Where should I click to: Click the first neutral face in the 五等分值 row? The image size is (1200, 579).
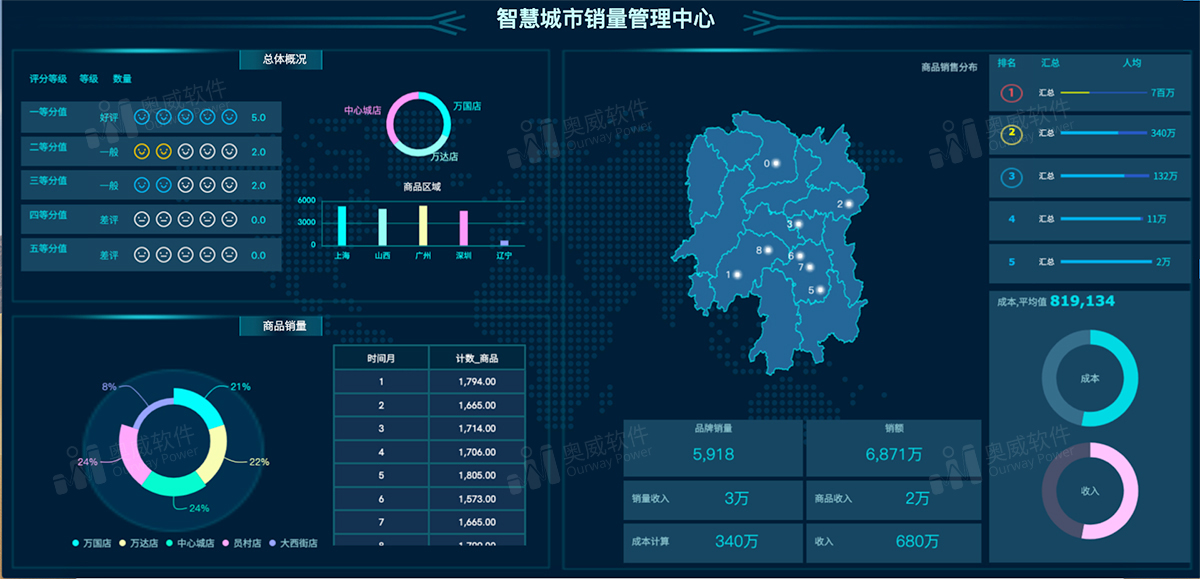pos(141,255)
